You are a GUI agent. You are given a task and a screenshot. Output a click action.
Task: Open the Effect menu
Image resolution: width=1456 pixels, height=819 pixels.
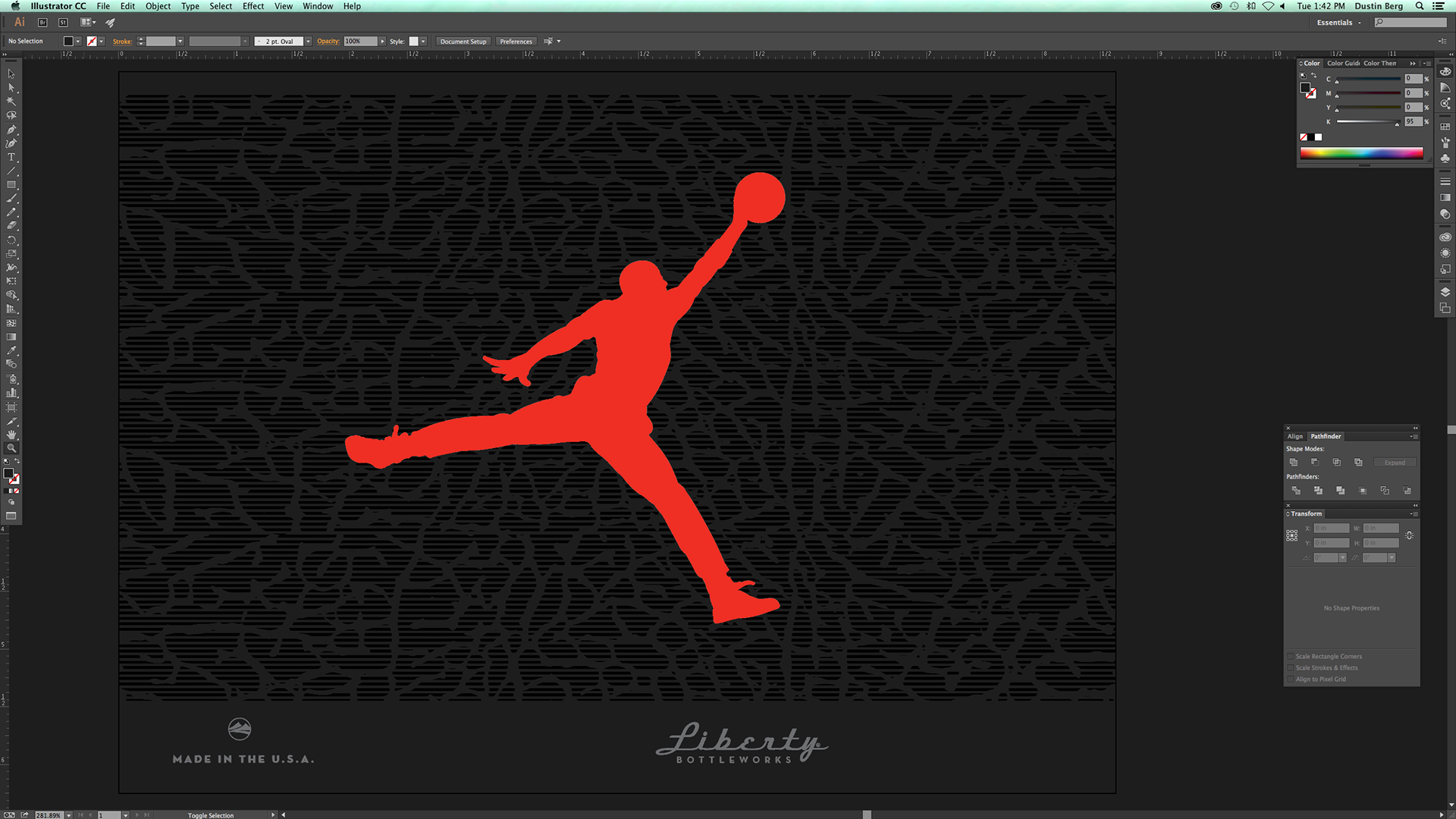(x=253, y=6)
